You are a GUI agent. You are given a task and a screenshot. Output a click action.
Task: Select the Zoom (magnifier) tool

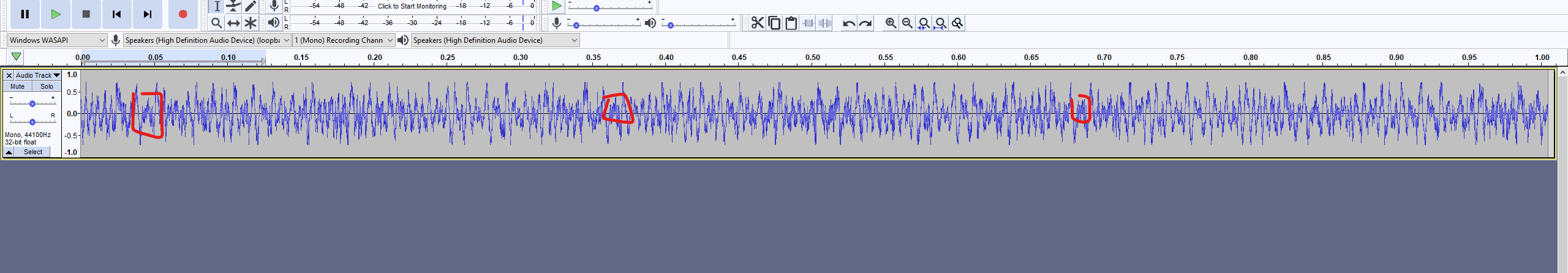point(217,23)
